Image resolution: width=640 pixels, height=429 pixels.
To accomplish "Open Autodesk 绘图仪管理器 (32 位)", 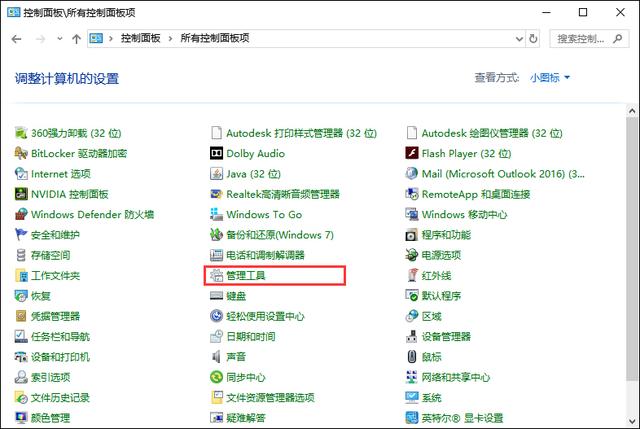I will tap(492, 133).
